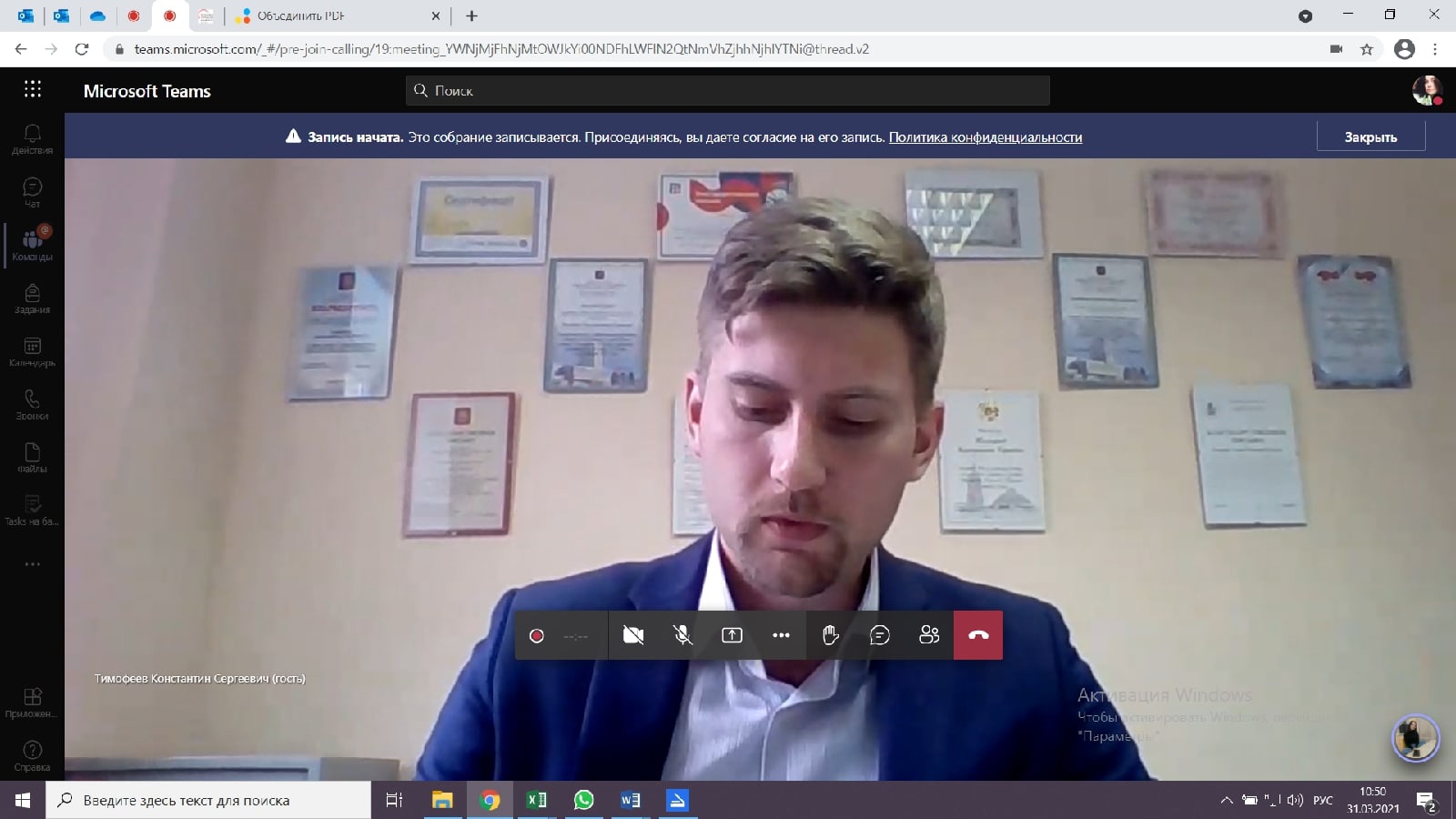Open the Activity feed in the sidebar
Image resolution: width=1456 pixels, height=819 pixels.
tap(32, 138)
